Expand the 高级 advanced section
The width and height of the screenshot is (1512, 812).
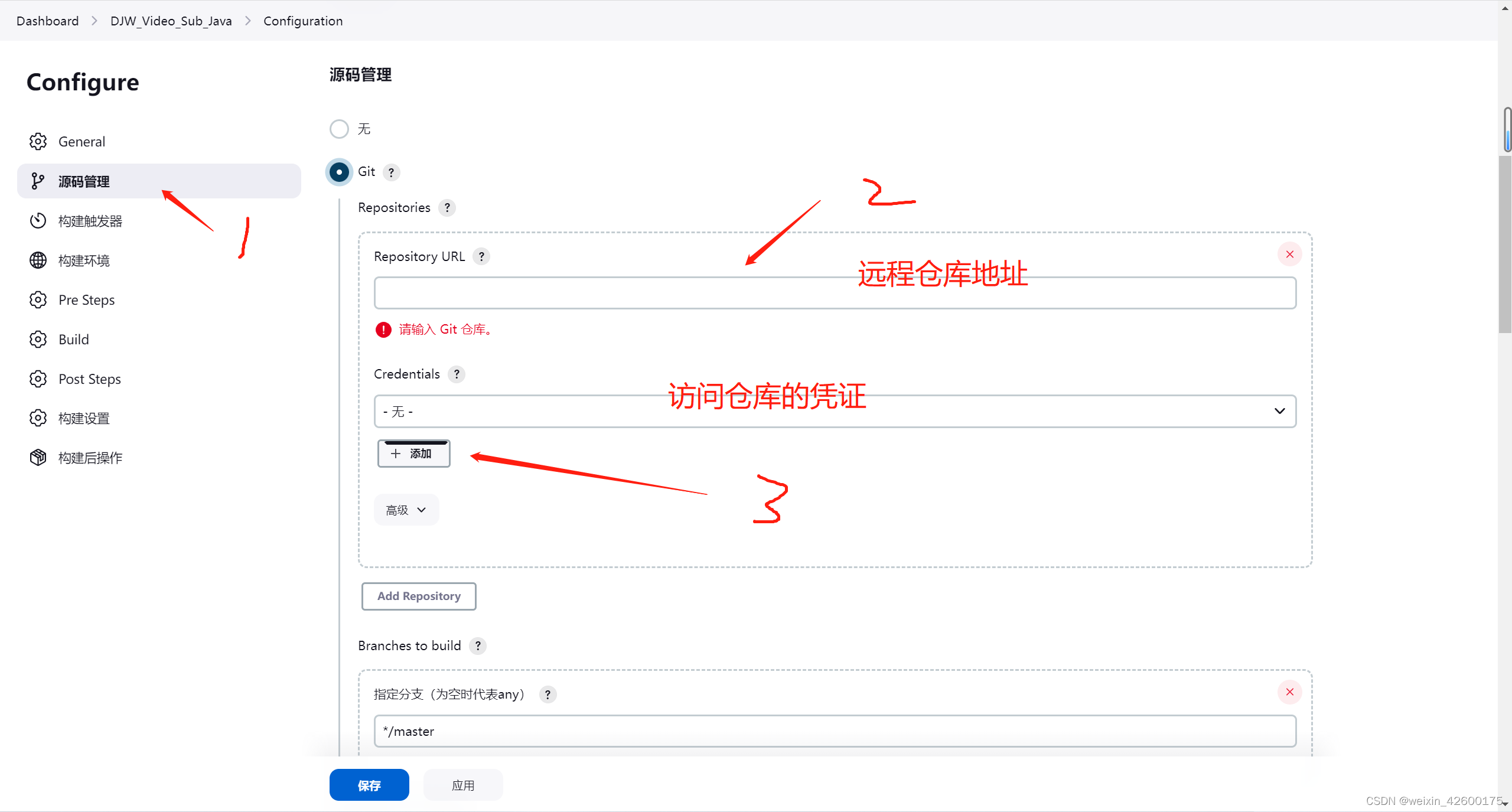406,510
